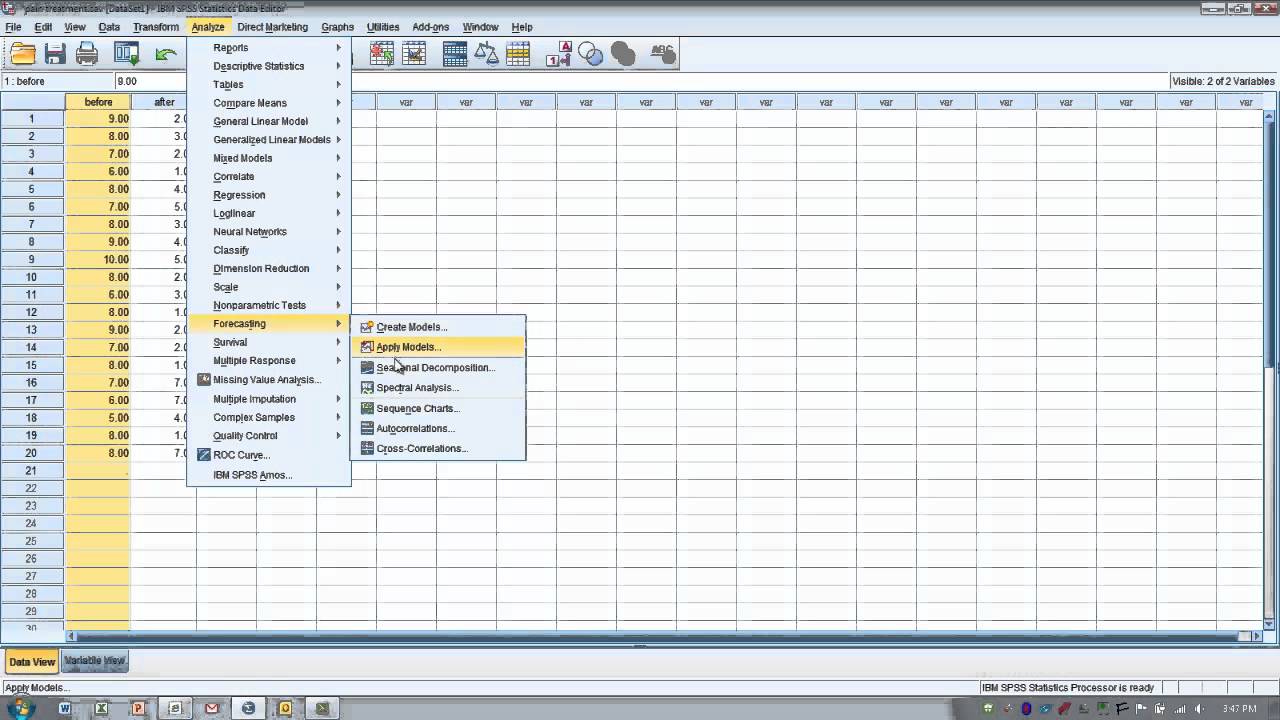Choose IBM SPSS Amos menu item
Image resolution: width=1280 pixels, height=720 pixels.
coord(268,475)
